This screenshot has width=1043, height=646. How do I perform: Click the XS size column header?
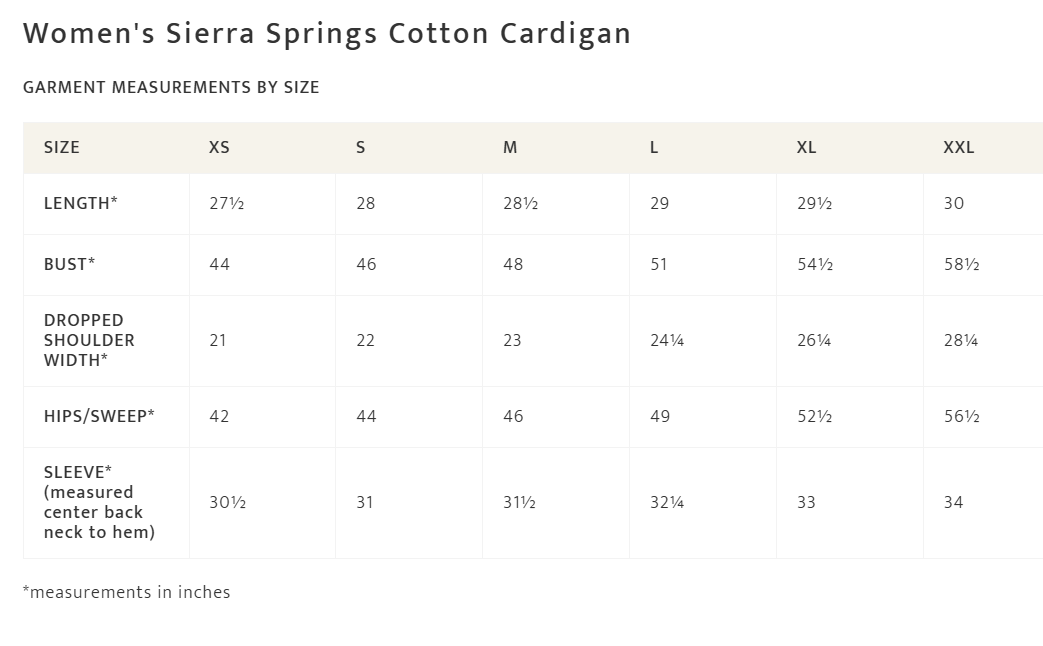(219, 147)
